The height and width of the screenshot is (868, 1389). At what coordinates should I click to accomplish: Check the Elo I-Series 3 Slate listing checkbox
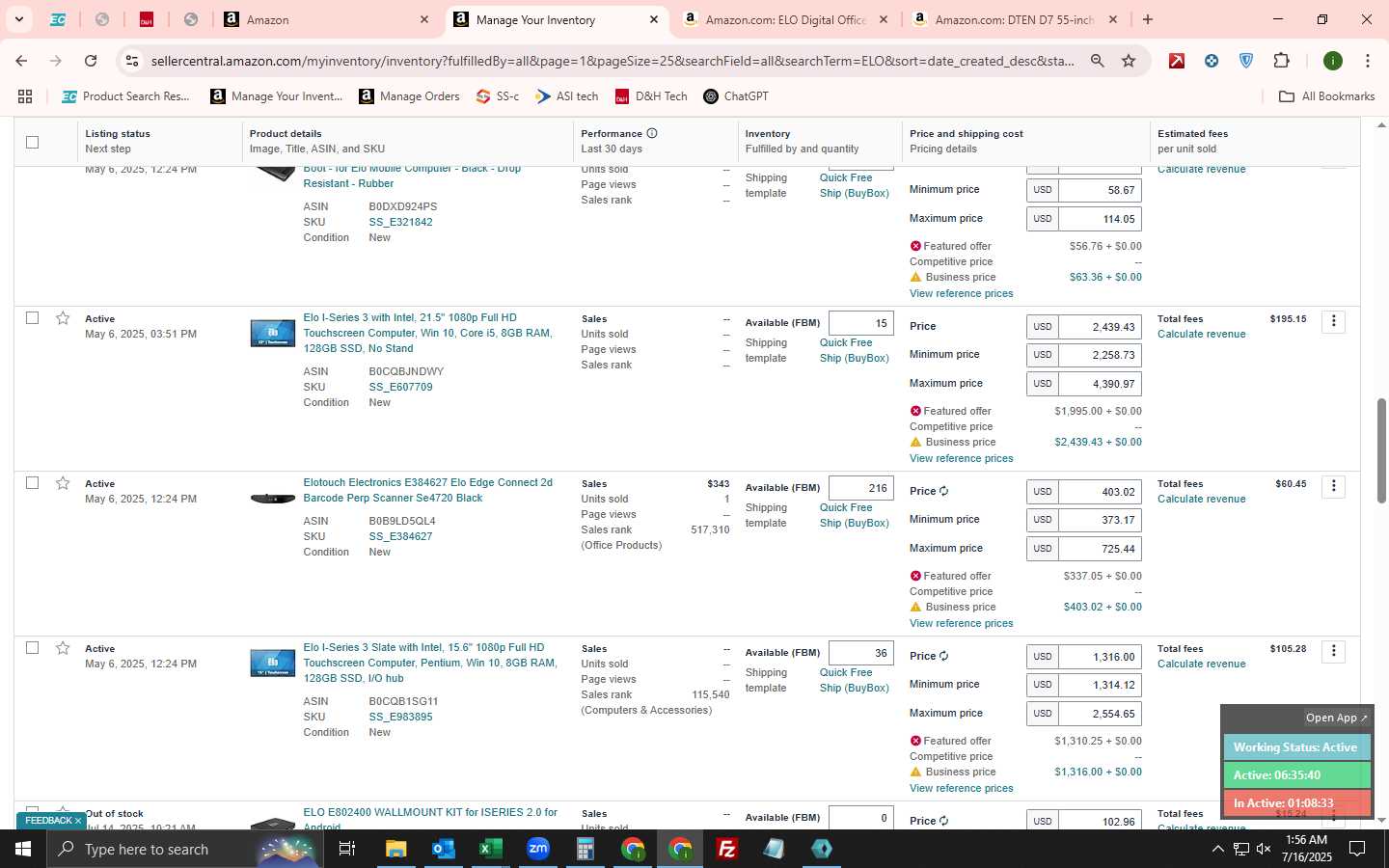[x=32, y=647]
